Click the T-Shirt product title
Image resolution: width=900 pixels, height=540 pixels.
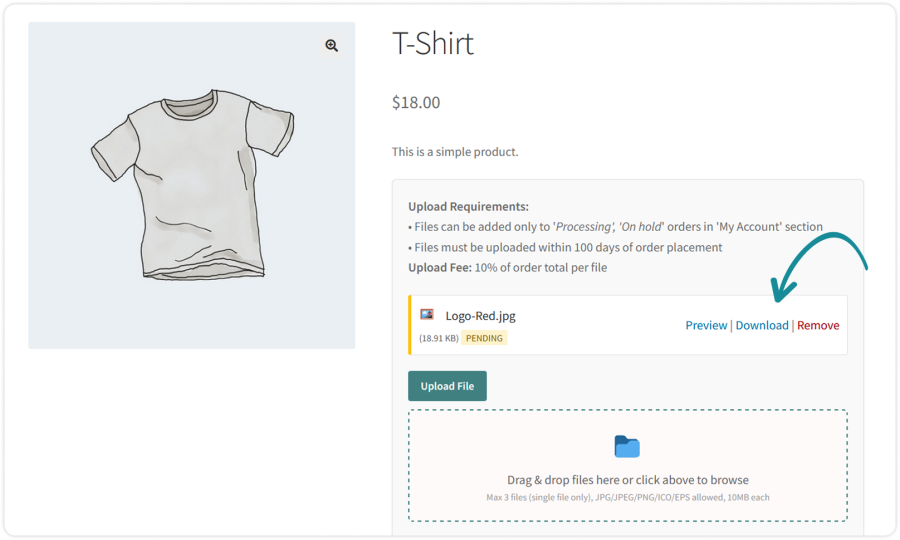tap(433, 44)
